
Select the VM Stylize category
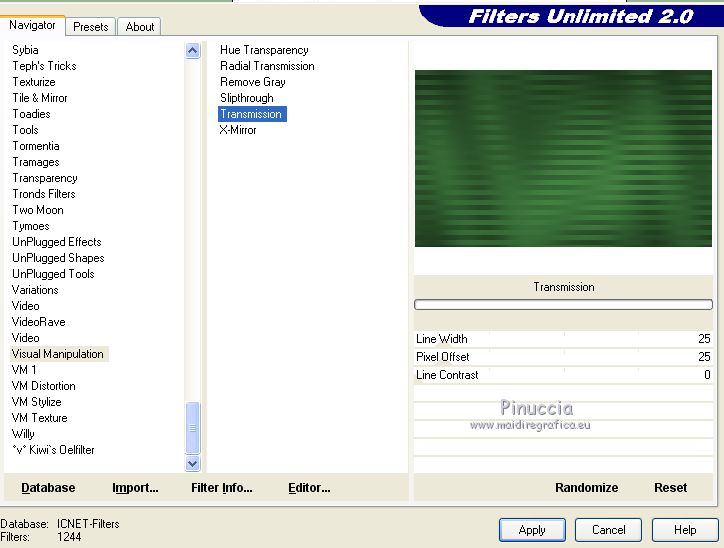pyautogui.click(x=36, y=402)
